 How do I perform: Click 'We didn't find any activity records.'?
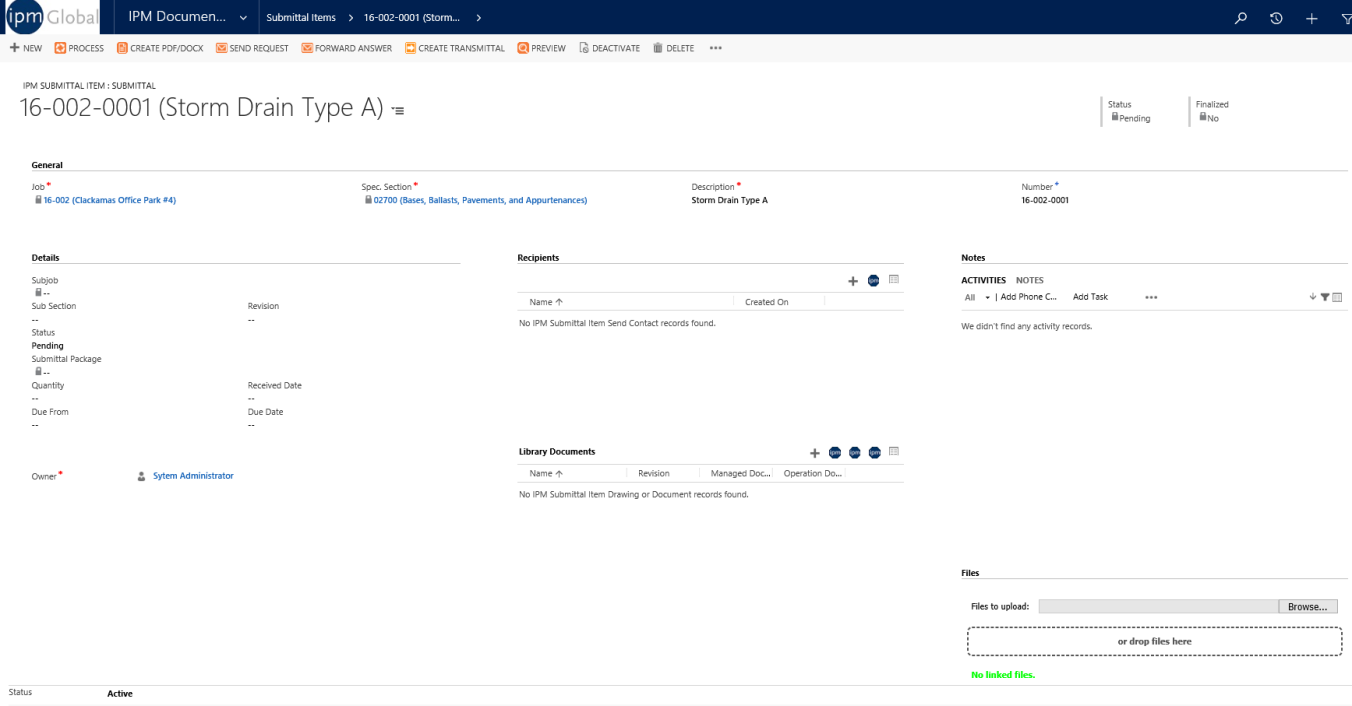pos(1027,326)
